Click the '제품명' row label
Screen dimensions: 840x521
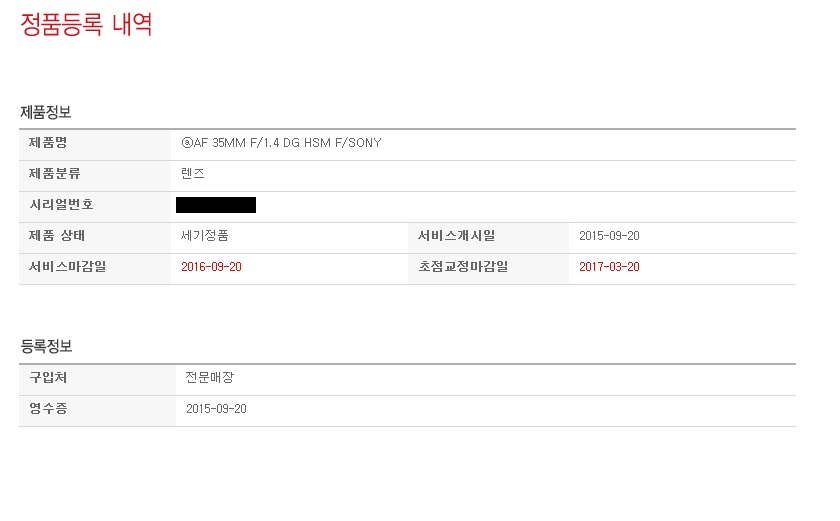click(x=48, y=143)
